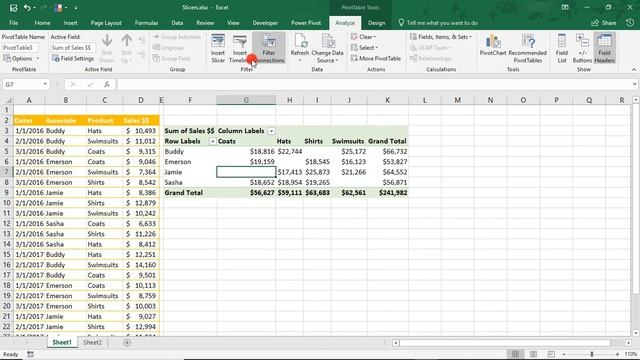Open the Clear dropdown
Screen dimensions: 640x360
click(x=363, y=37)
